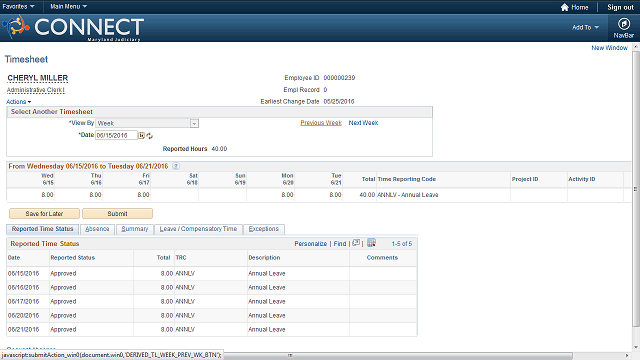Click the download to spreadsheet grid icon

point(371,243)
